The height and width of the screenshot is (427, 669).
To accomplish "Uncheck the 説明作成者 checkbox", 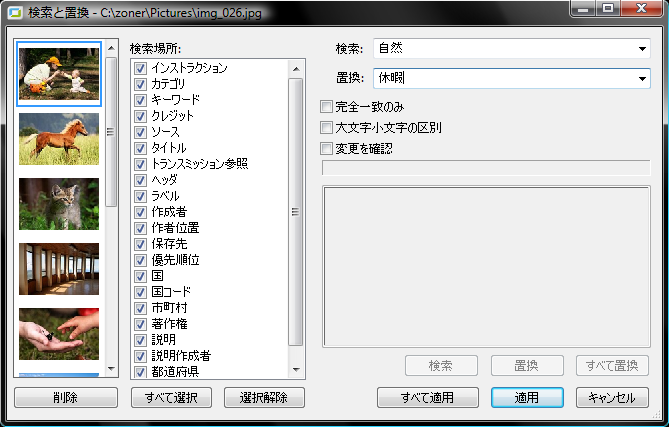I will 140,356.
